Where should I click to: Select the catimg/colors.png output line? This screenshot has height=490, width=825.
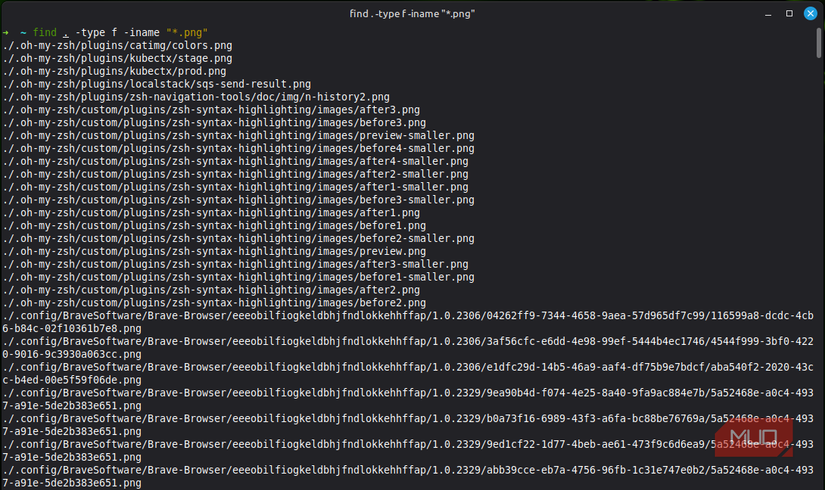(117, 46)
